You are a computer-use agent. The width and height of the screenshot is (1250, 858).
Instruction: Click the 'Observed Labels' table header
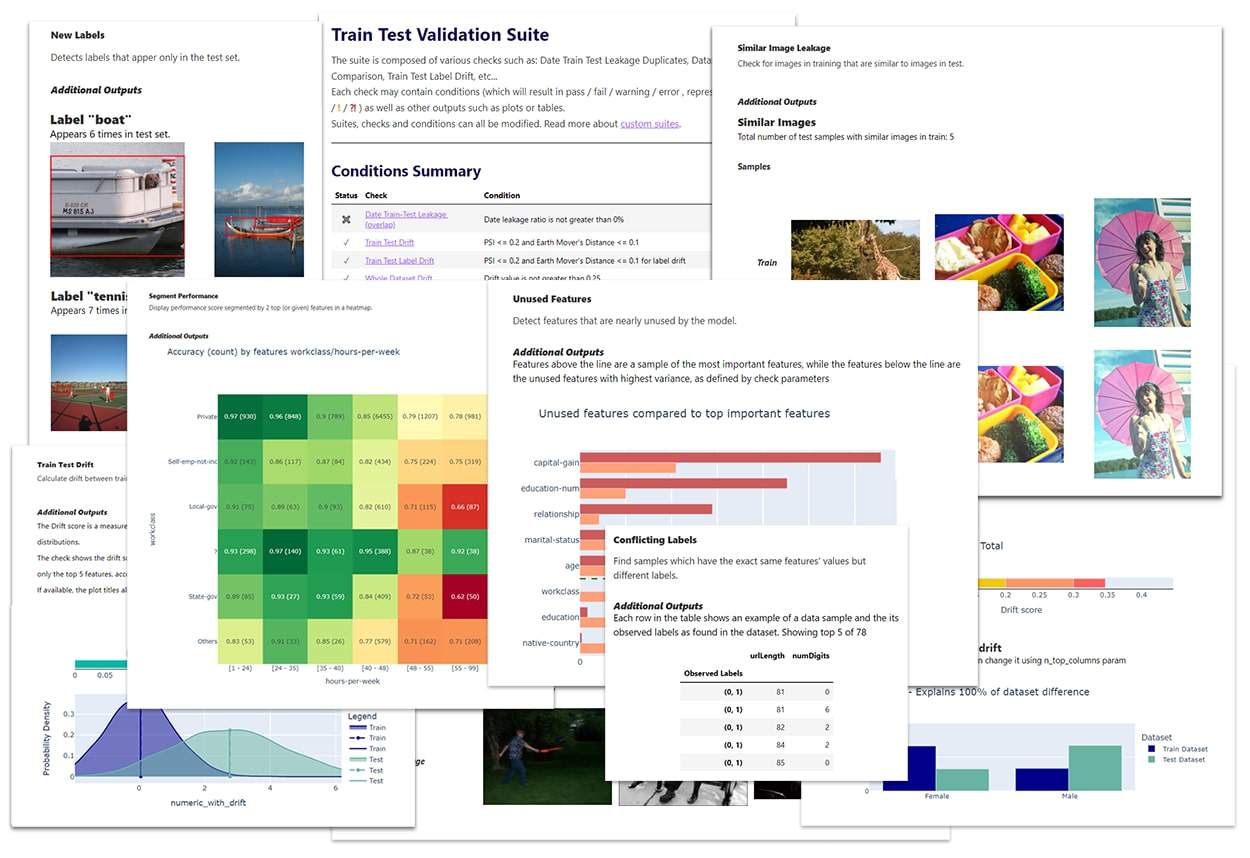(x=714, y=673)
